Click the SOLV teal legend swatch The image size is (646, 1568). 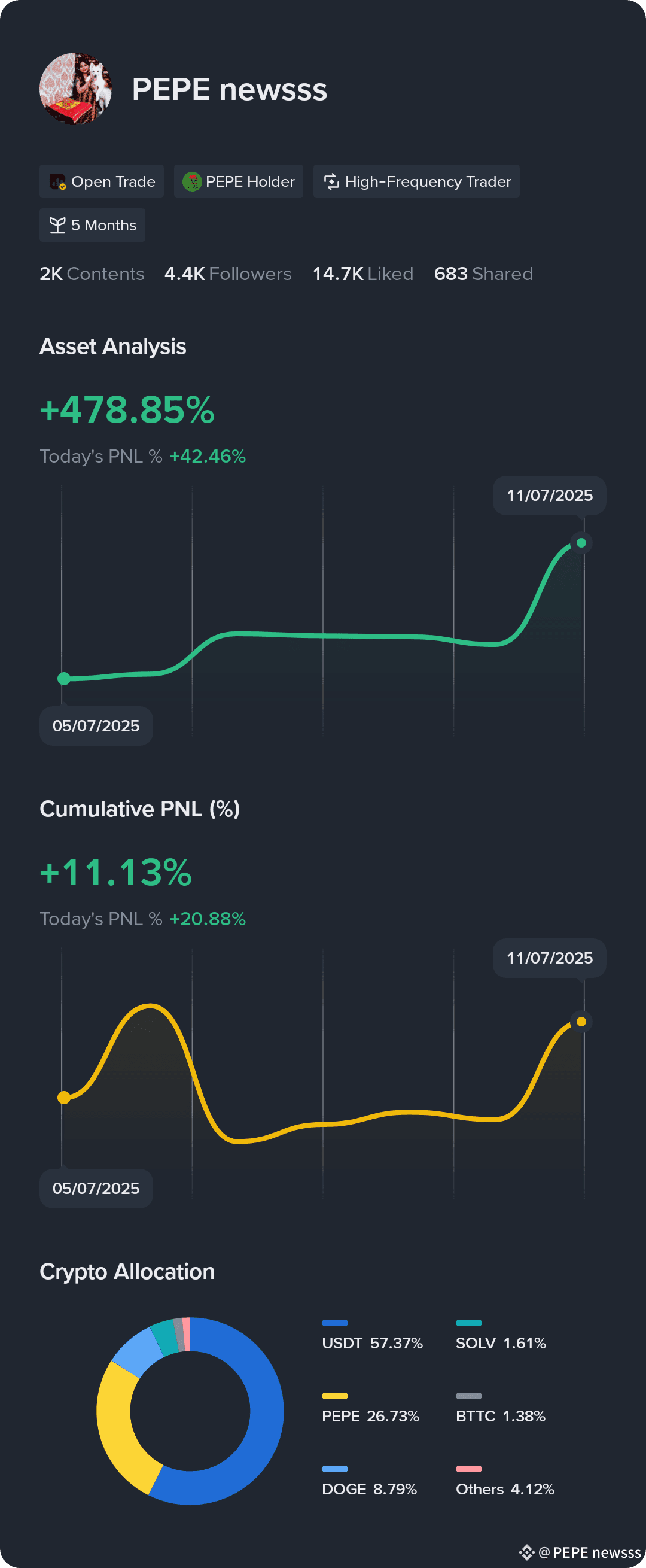(469, 1323)
